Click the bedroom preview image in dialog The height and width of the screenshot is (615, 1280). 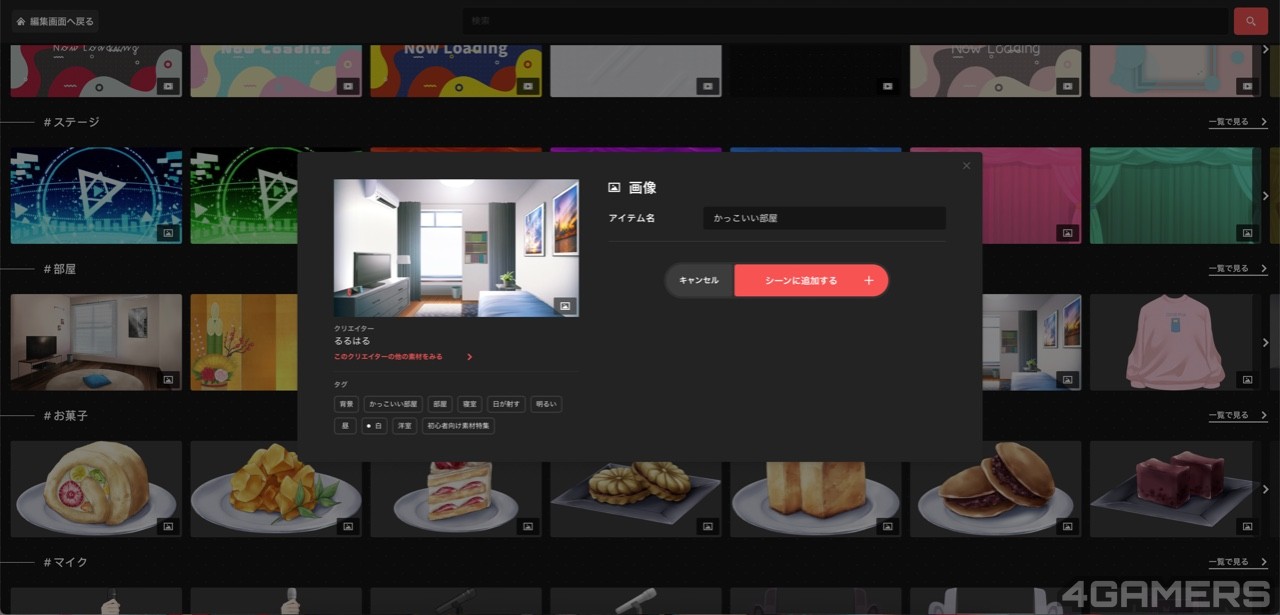tap(456, 248)
